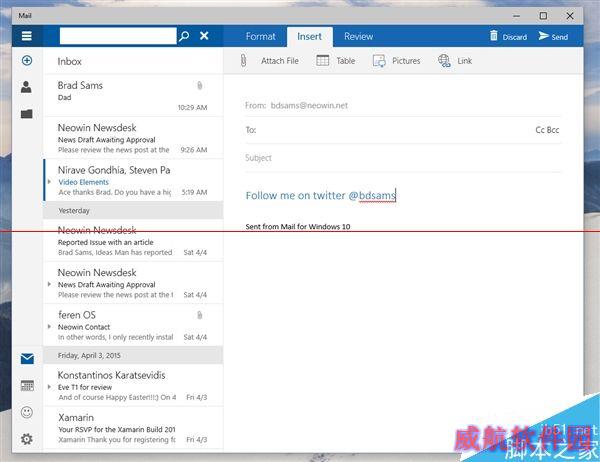This screenshot has height=462, width=600.
Task: Click the Subject field
Action: (403, 158)
